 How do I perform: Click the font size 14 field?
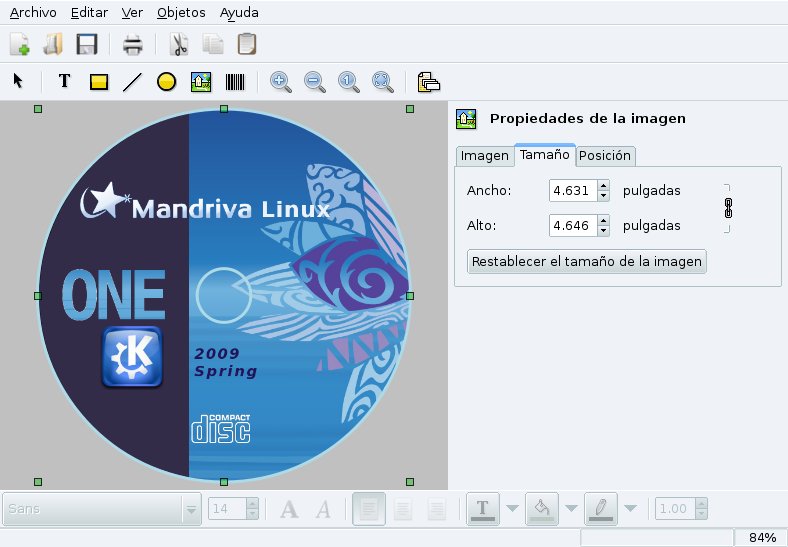point(228,509)
